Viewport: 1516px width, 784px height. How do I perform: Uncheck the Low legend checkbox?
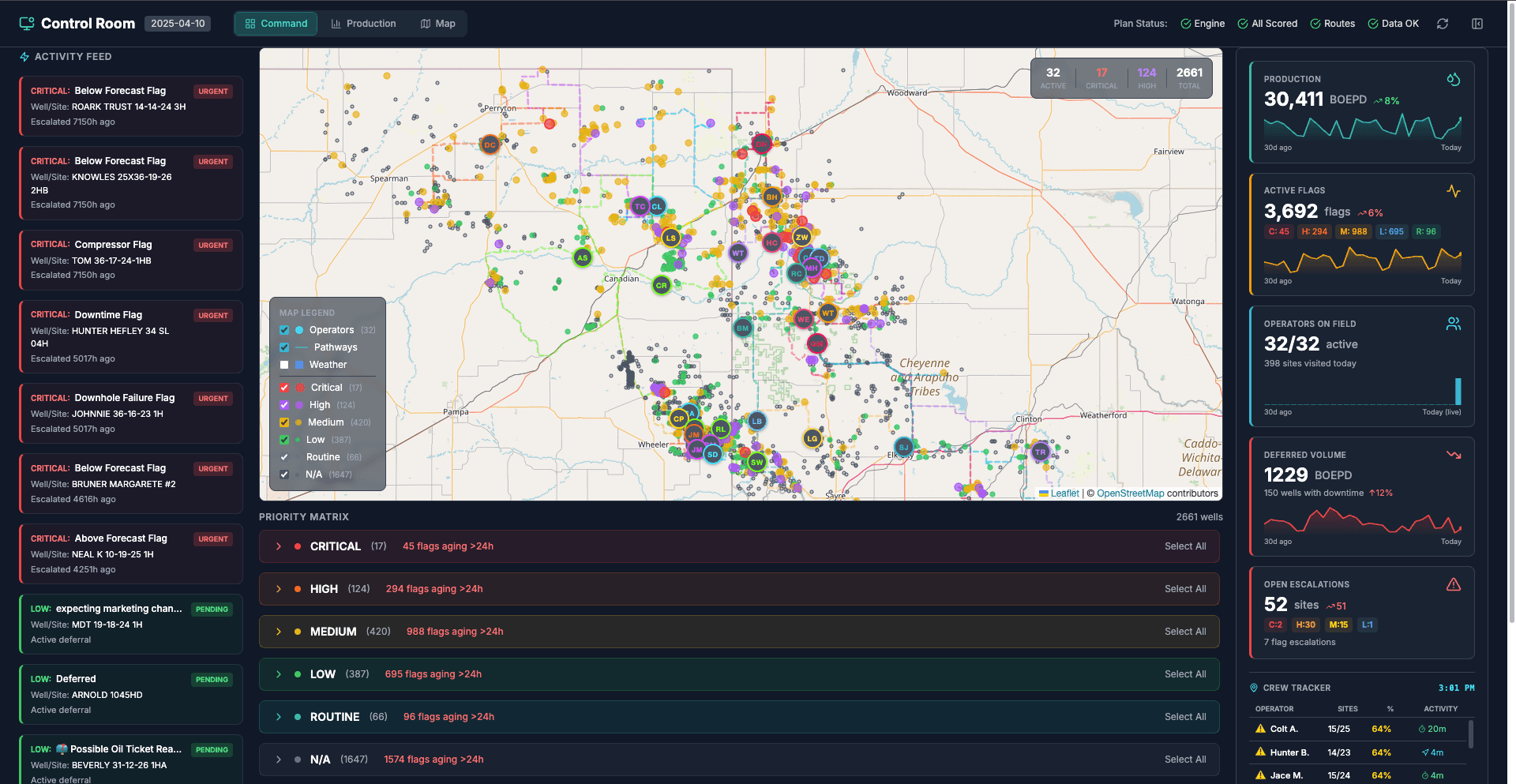pyautogui.click(x=284, y=440)
